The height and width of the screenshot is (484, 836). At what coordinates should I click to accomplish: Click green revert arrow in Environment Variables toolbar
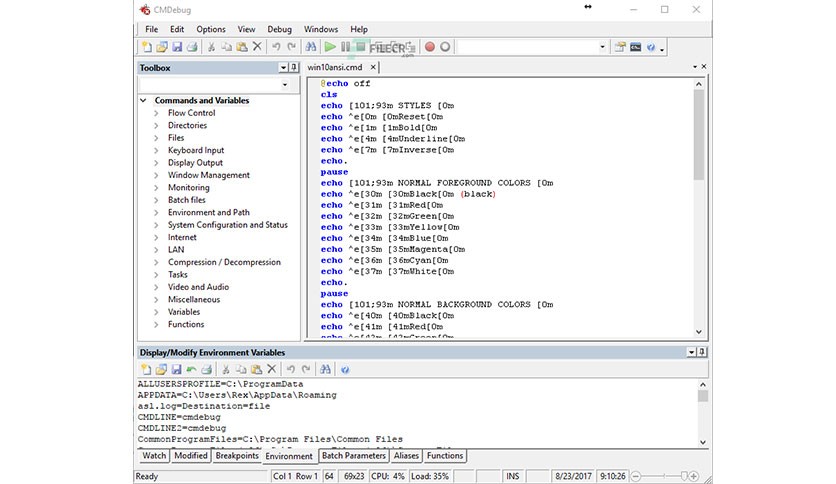pos(191,369)
